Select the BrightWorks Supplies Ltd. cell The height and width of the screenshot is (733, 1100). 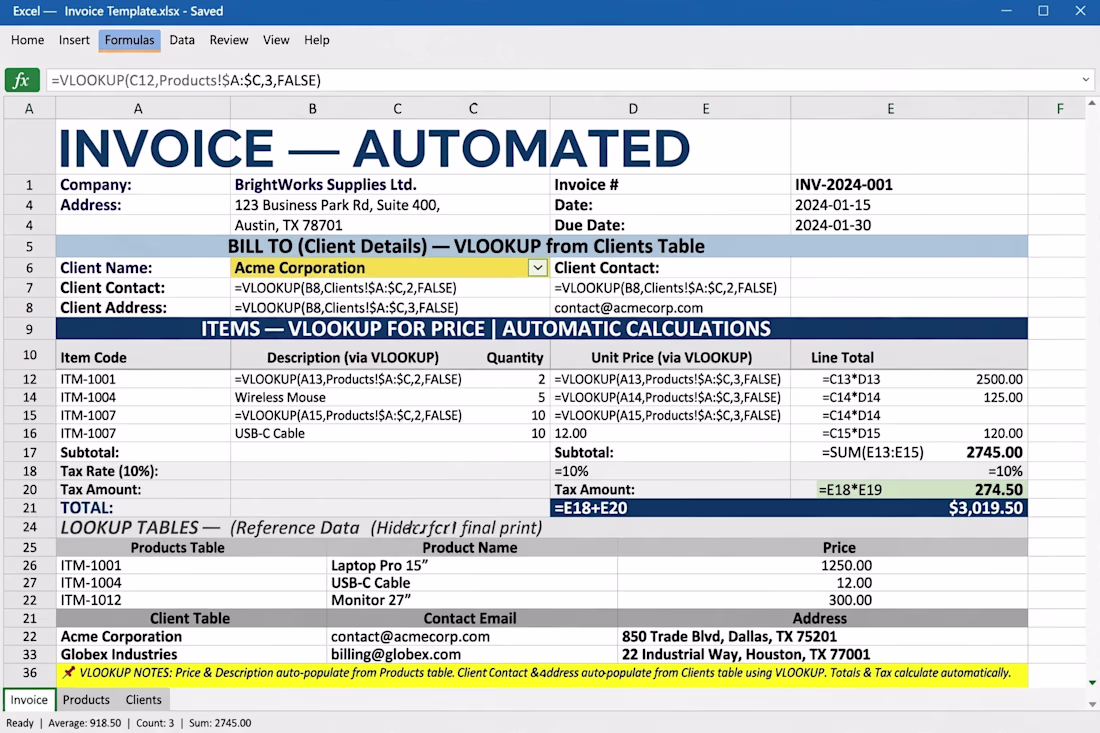pos(390,184)
